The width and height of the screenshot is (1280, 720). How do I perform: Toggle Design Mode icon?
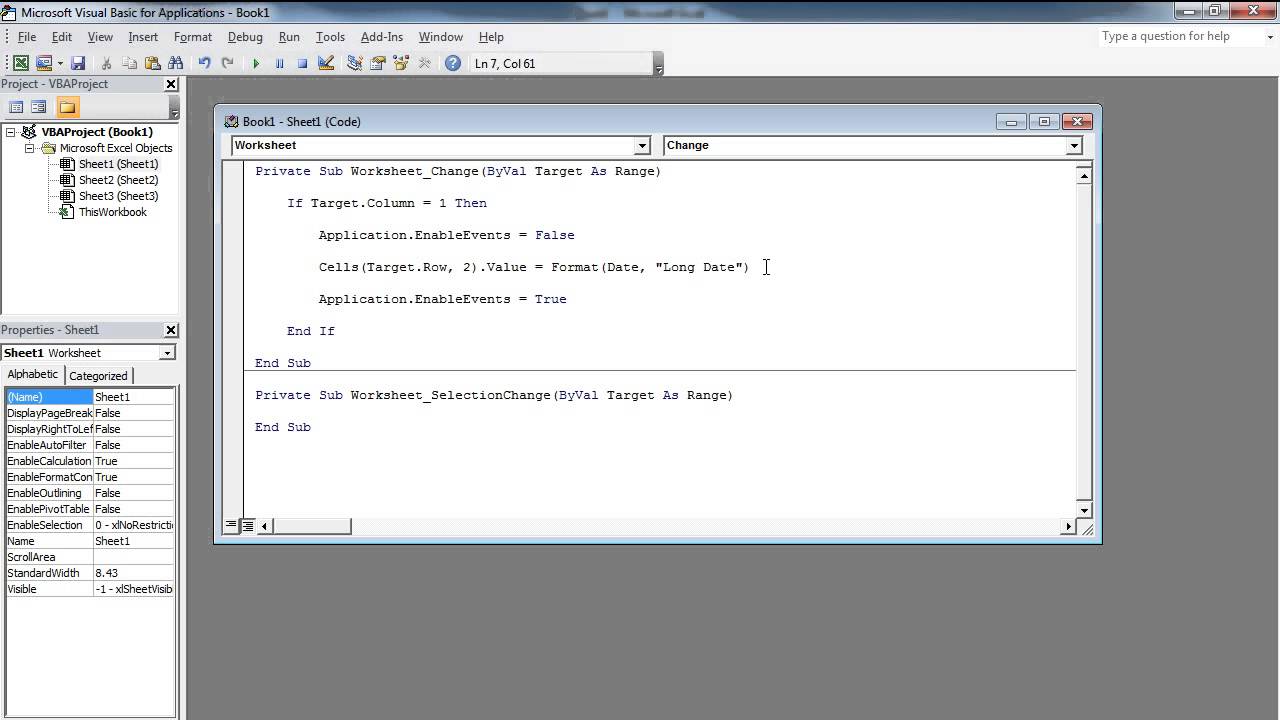[325, 63]
